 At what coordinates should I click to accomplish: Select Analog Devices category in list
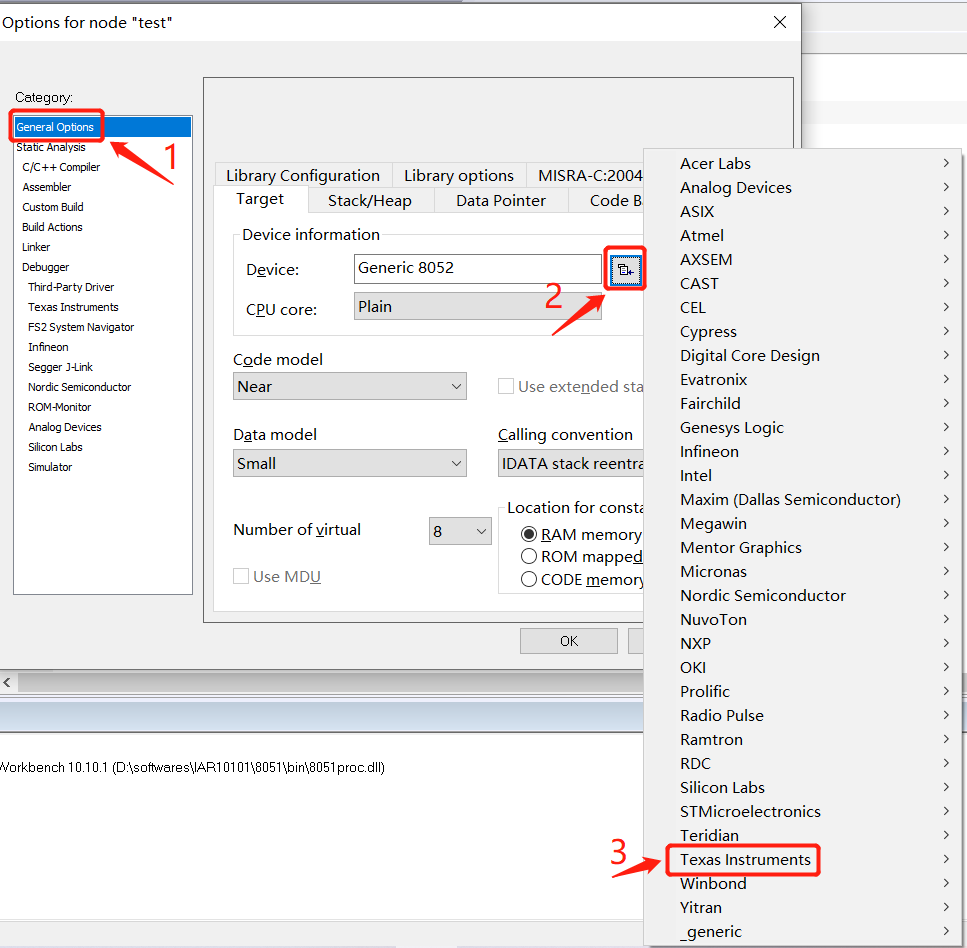(65, 427)
